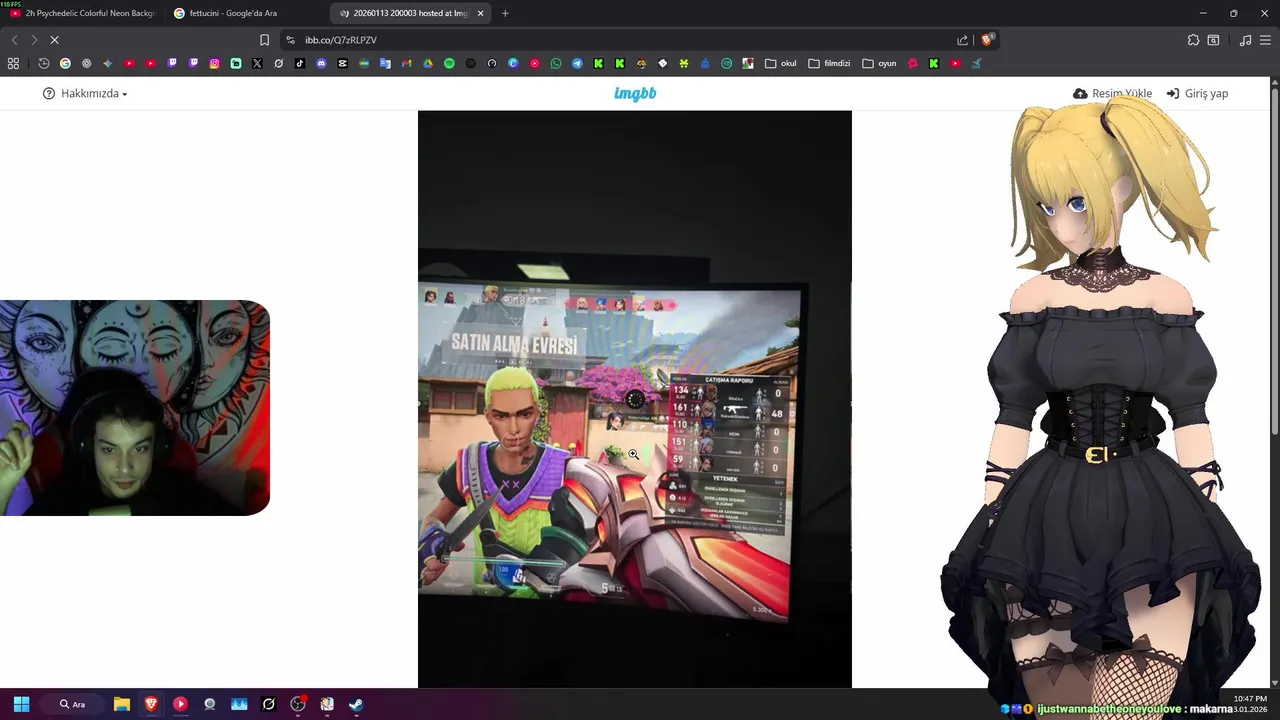This screenshot has width=1280, height=720.
Task: Open the Google bookmark
Action: (x=65, y=63)
